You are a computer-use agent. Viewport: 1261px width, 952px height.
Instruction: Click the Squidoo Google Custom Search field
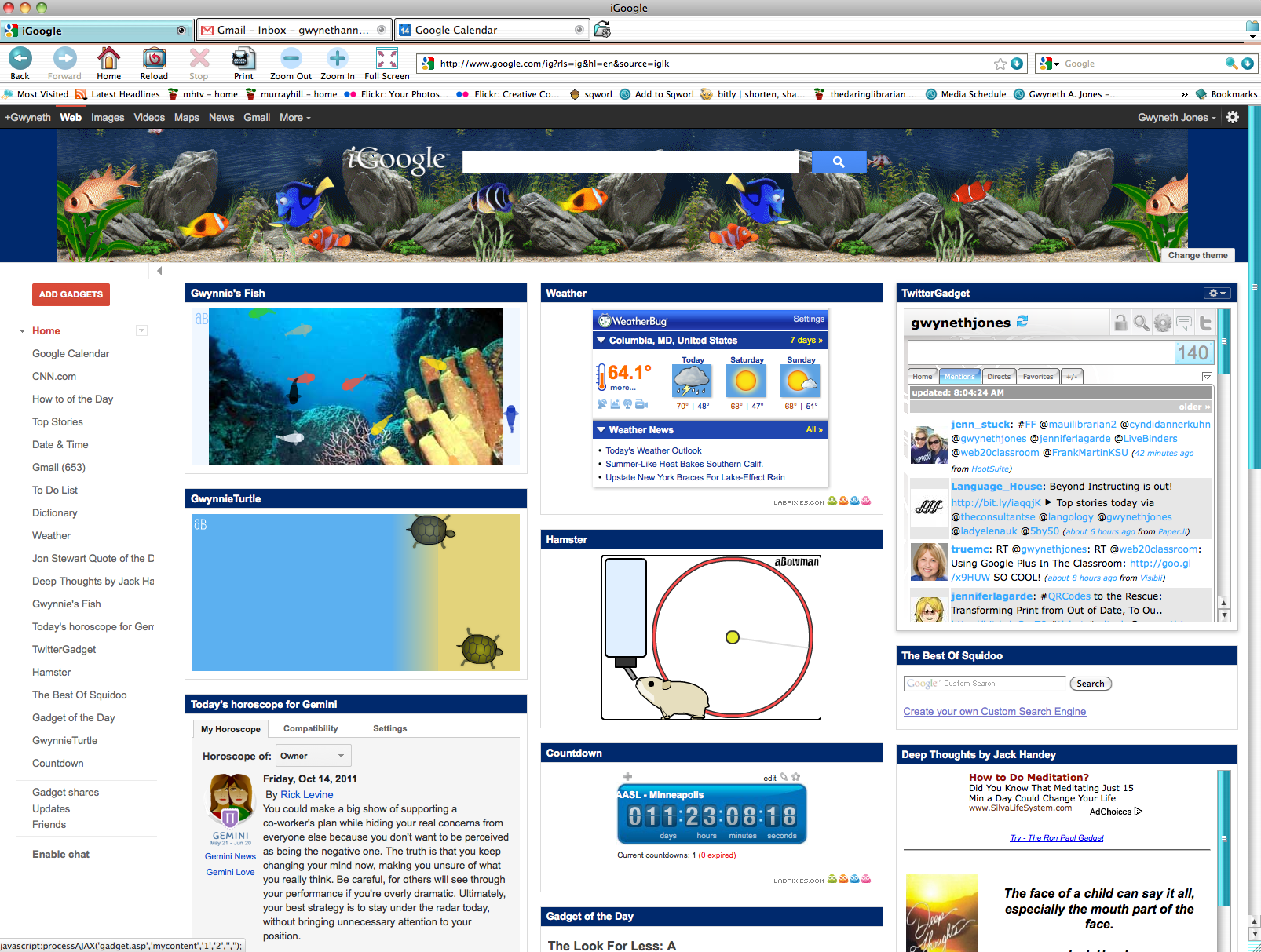[985, 684]
